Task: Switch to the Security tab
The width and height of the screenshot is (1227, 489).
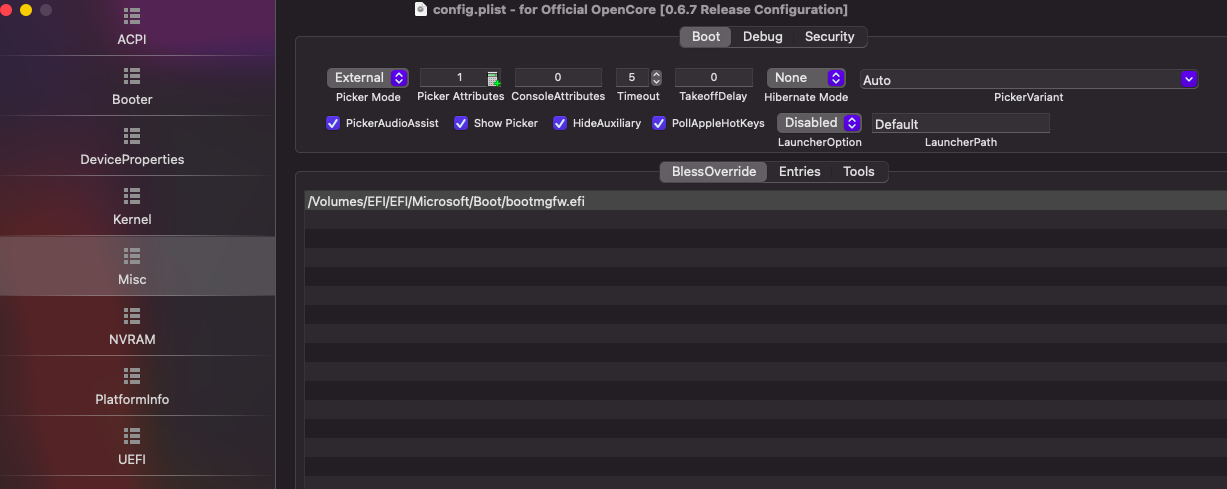Action: pos(829,37)
